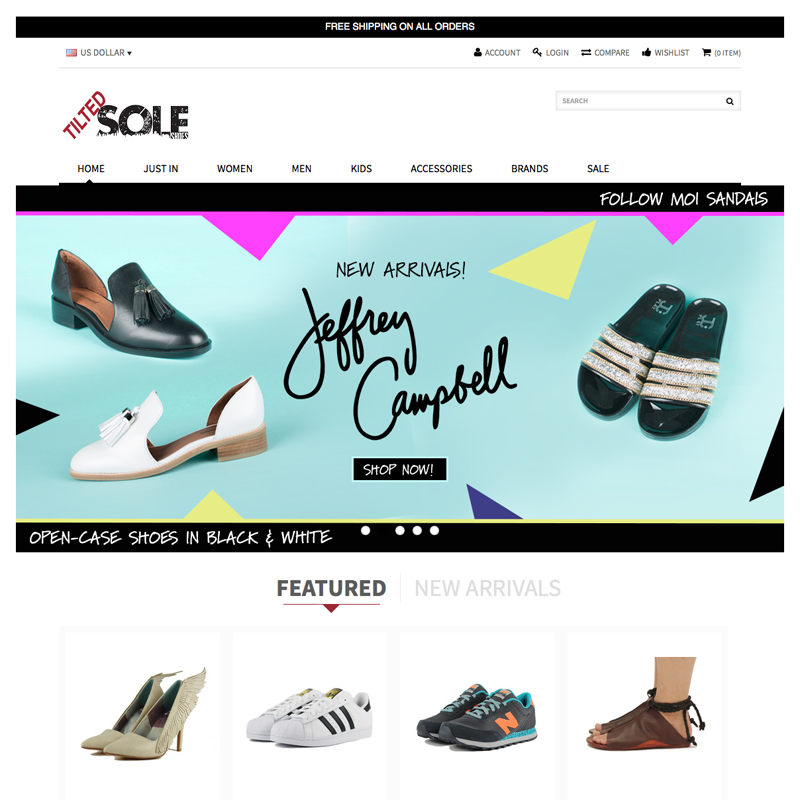Open the Just In link
800x800 pixels.
161,168
